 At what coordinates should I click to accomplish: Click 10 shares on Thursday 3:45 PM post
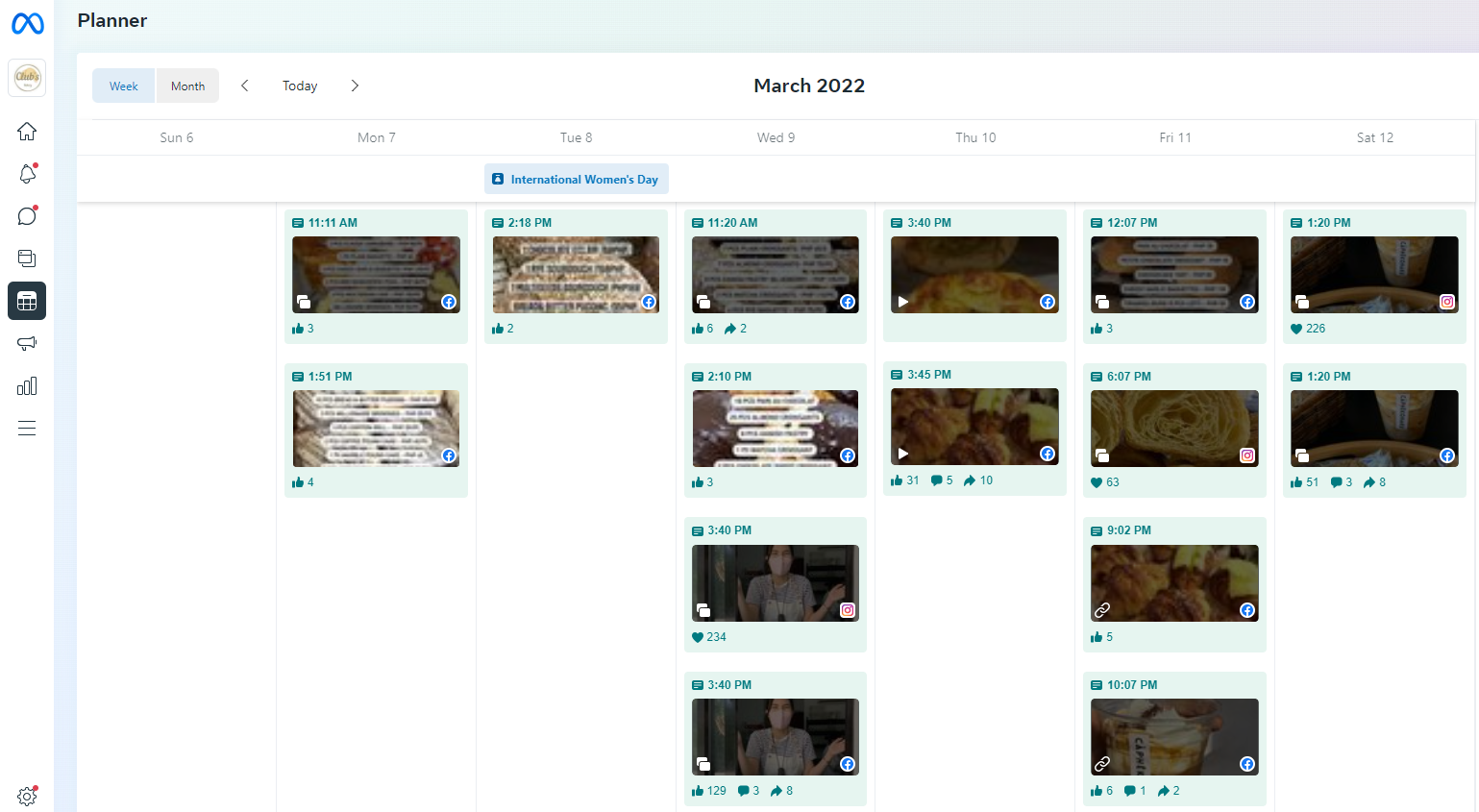tap(978, 480)
